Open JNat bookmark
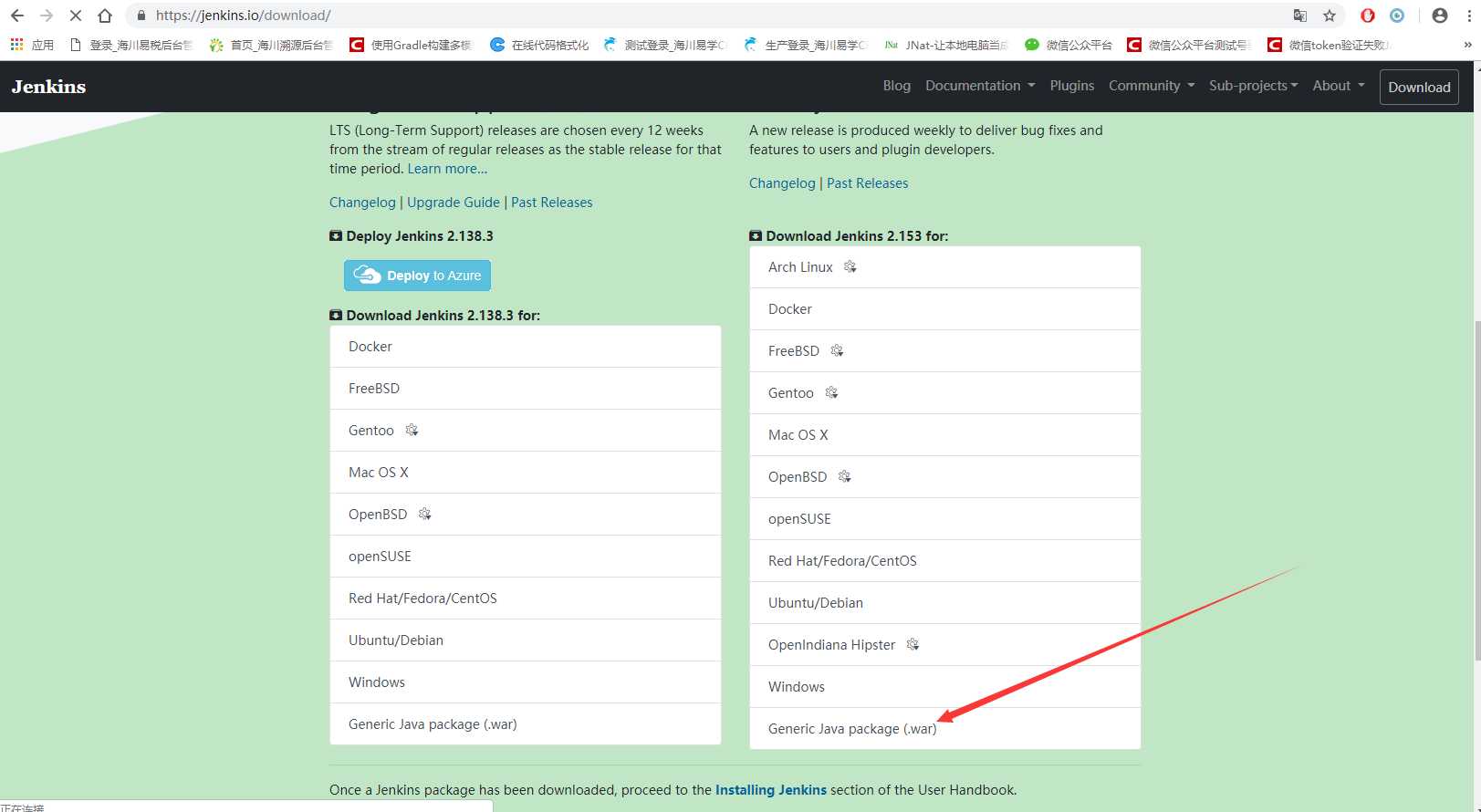 pos(946,45)
